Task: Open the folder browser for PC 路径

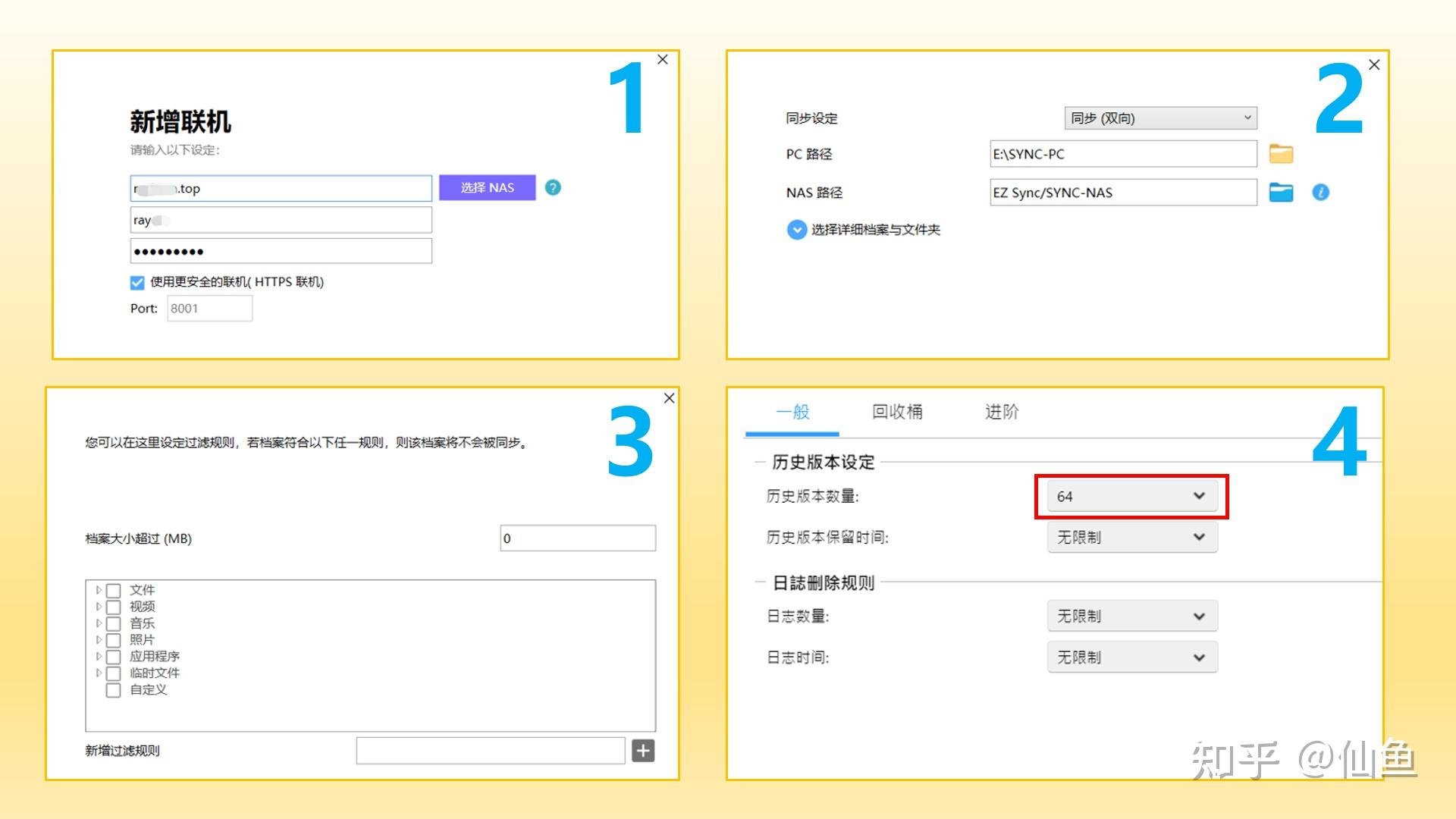Action: point(1282,153)
